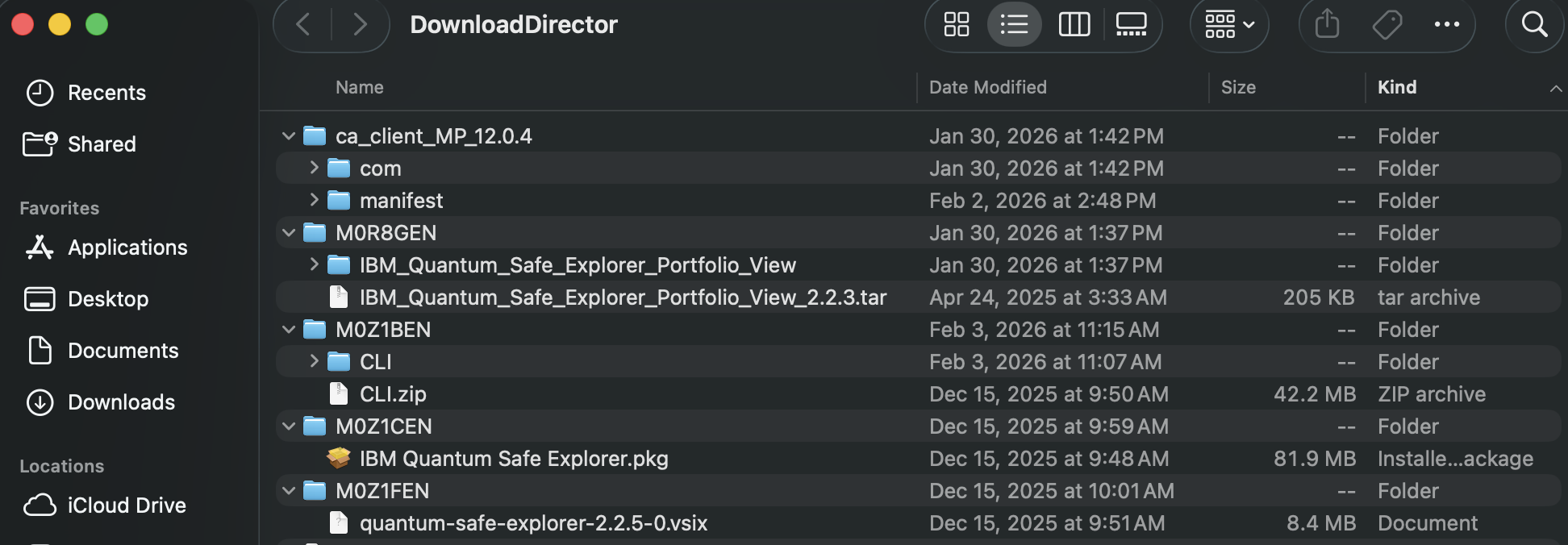Select the list view toggle

click(x=1014, y=25)
